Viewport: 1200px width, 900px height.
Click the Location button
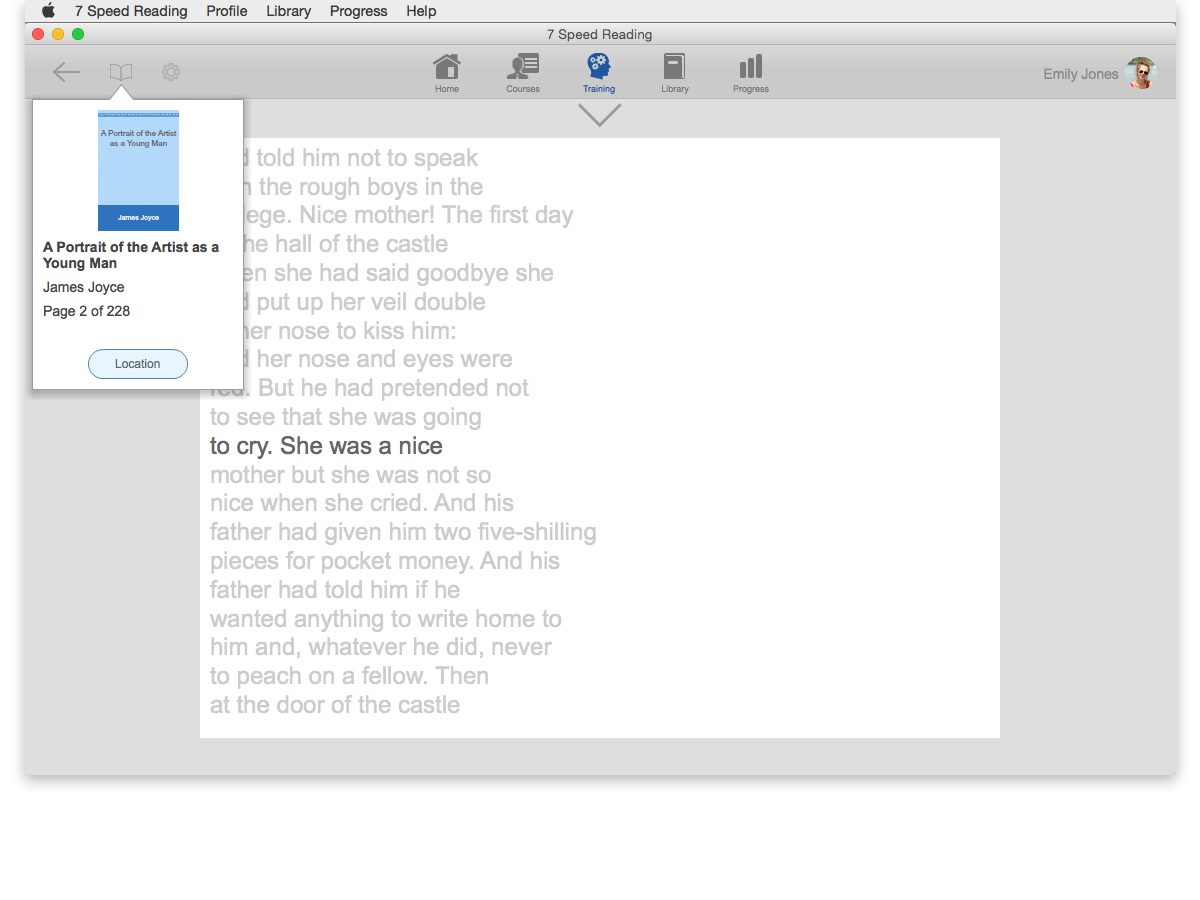(x=138, y=364)
